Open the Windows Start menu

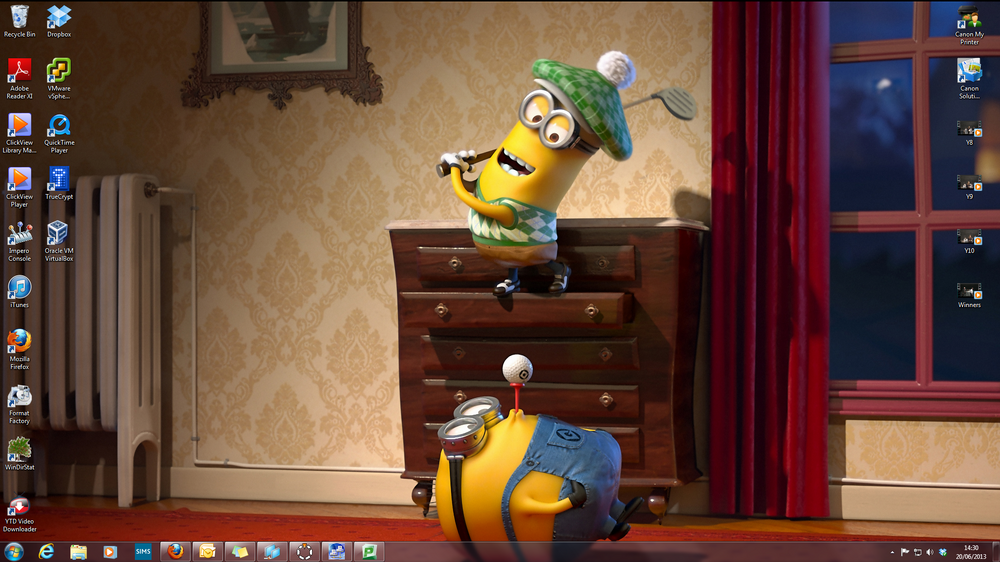pos(13,552)
